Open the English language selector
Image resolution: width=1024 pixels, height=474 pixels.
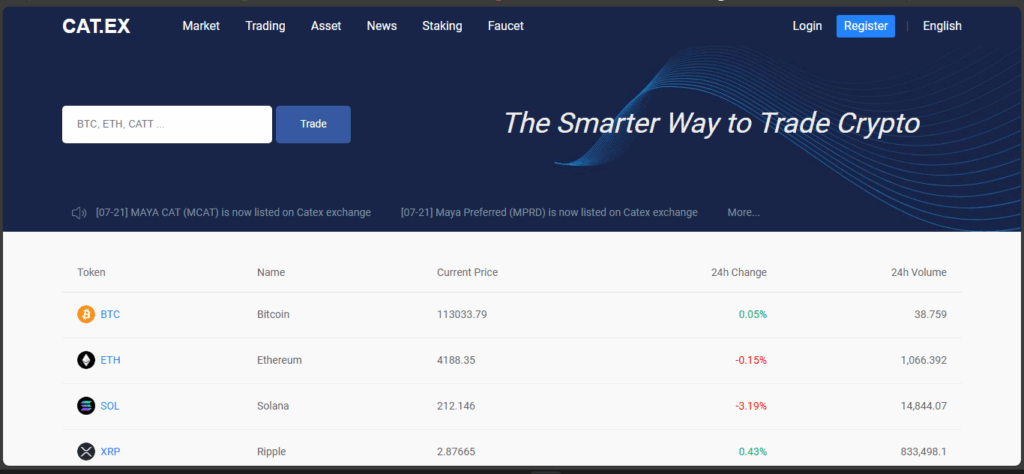click(x=941, y=26)
